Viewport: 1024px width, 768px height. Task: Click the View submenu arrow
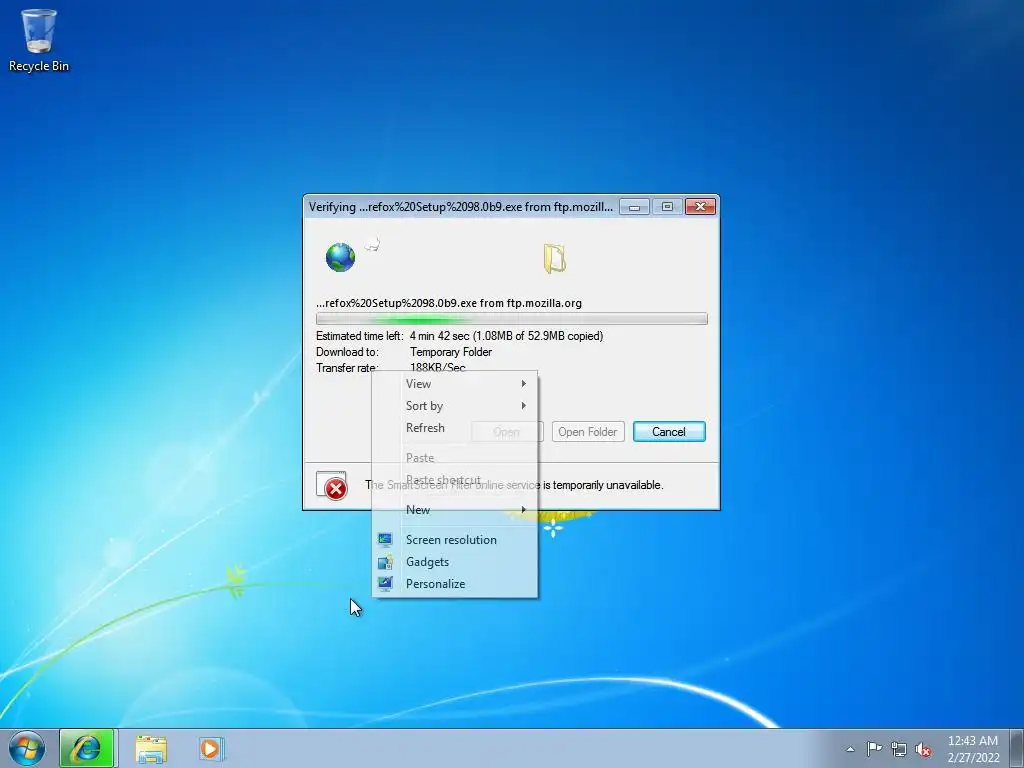524,384
